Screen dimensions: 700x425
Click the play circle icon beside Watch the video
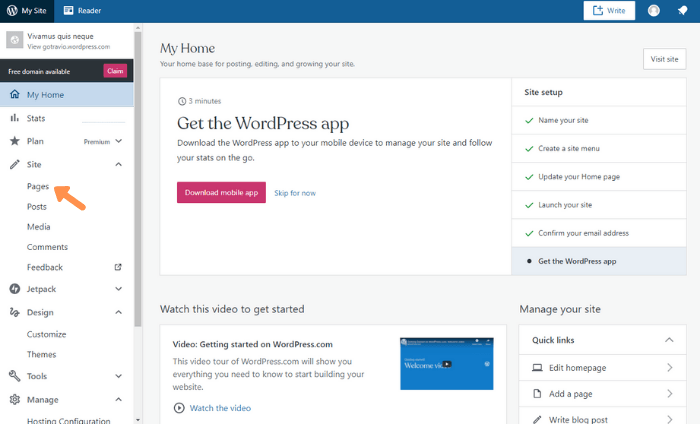pos(179,408)
